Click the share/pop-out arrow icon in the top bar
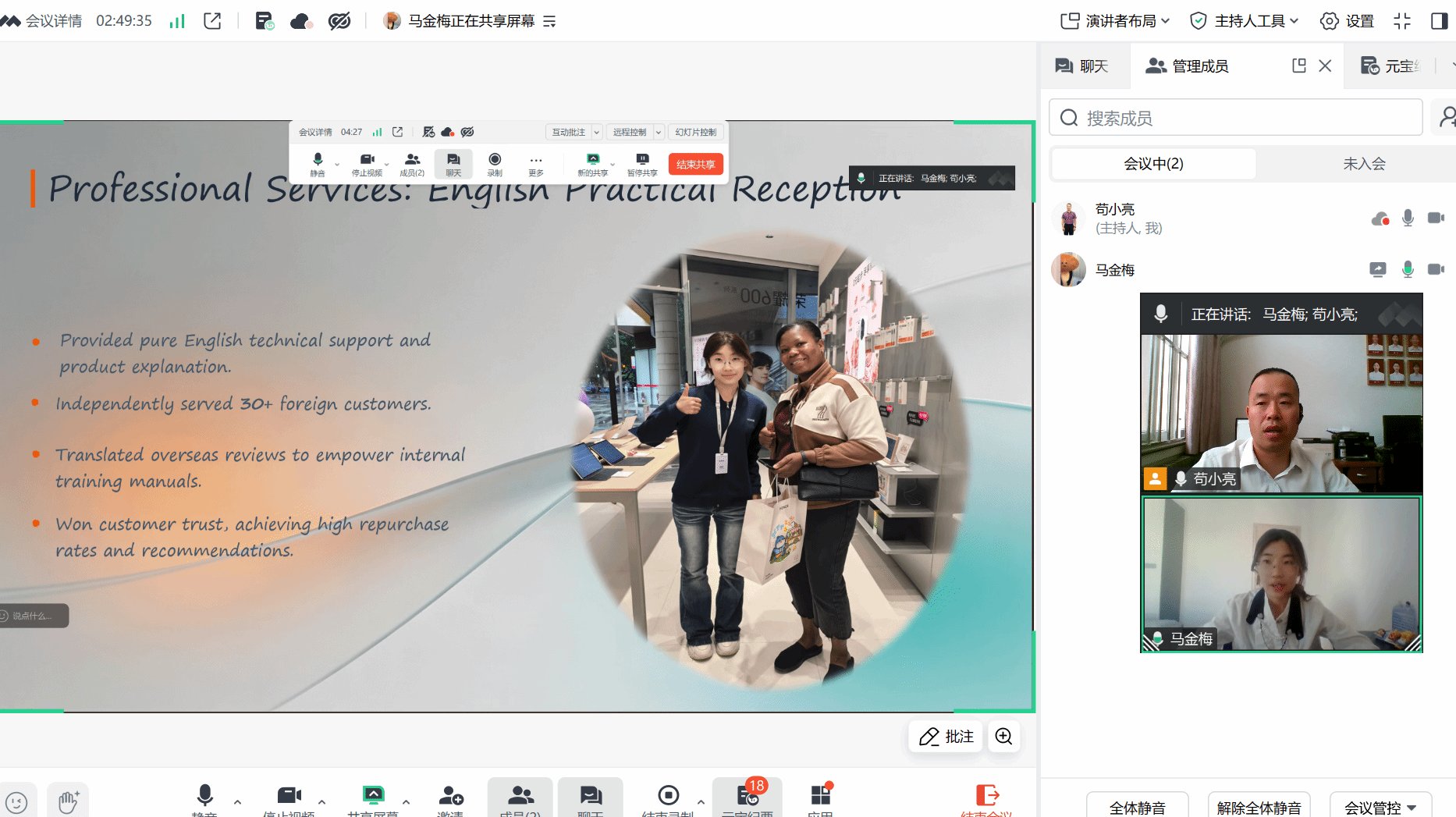The height and width of the screenshot is (817, 1456). point(212,21)
